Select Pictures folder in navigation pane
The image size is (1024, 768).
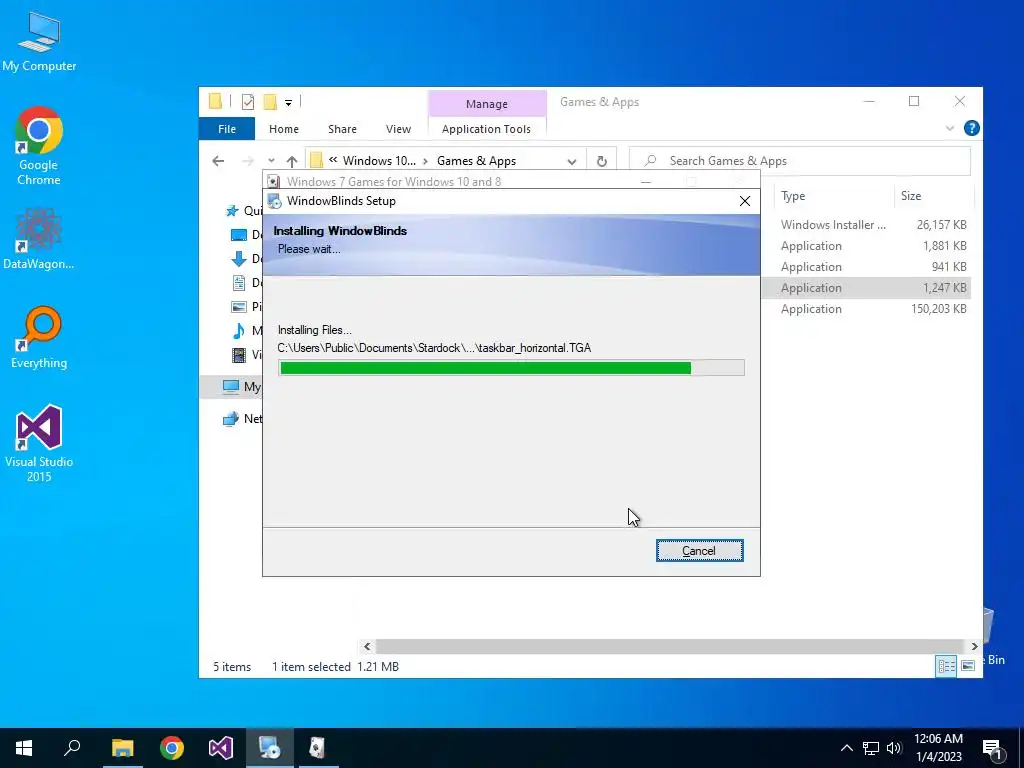[246, 306]
